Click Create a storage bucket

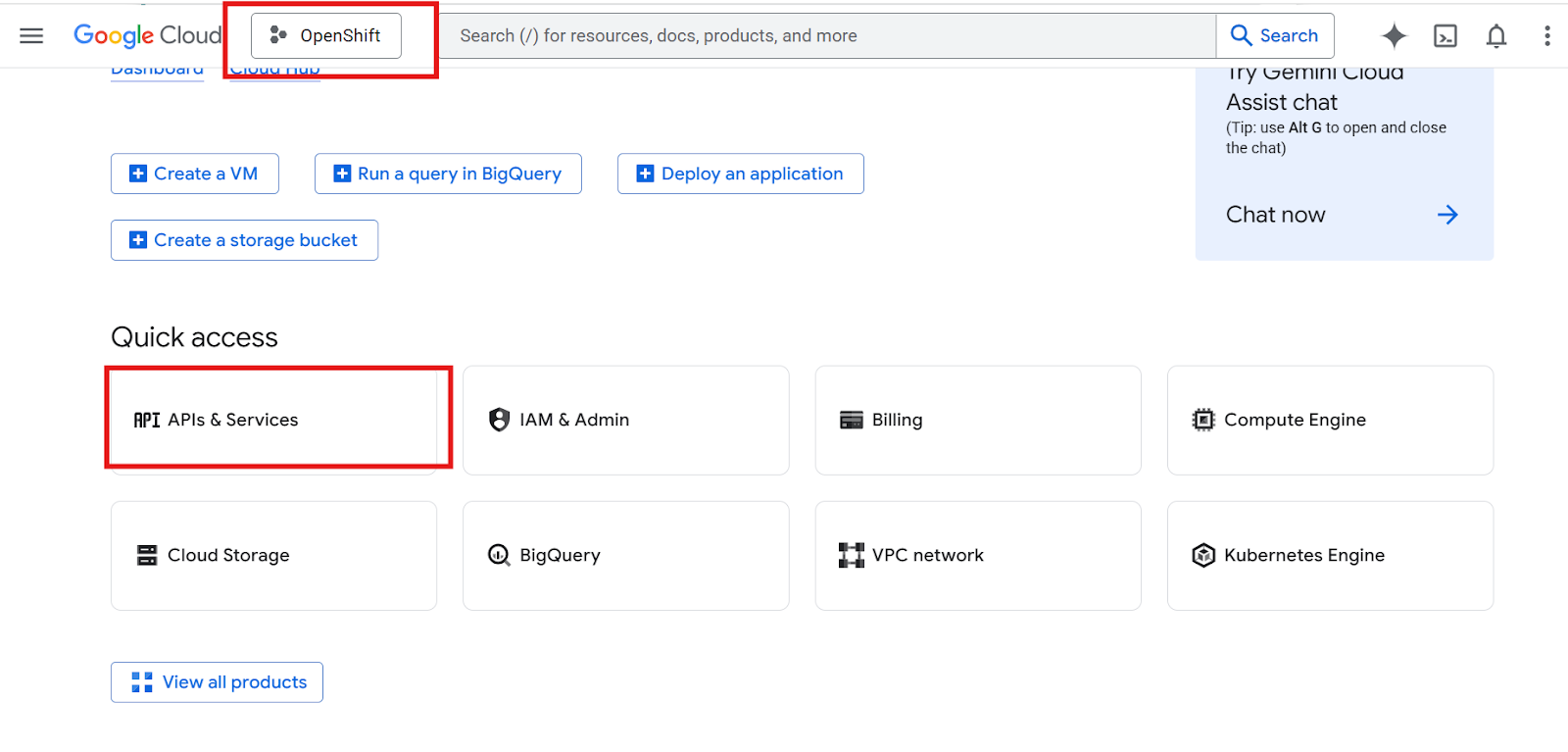click(x=244, y=240)
